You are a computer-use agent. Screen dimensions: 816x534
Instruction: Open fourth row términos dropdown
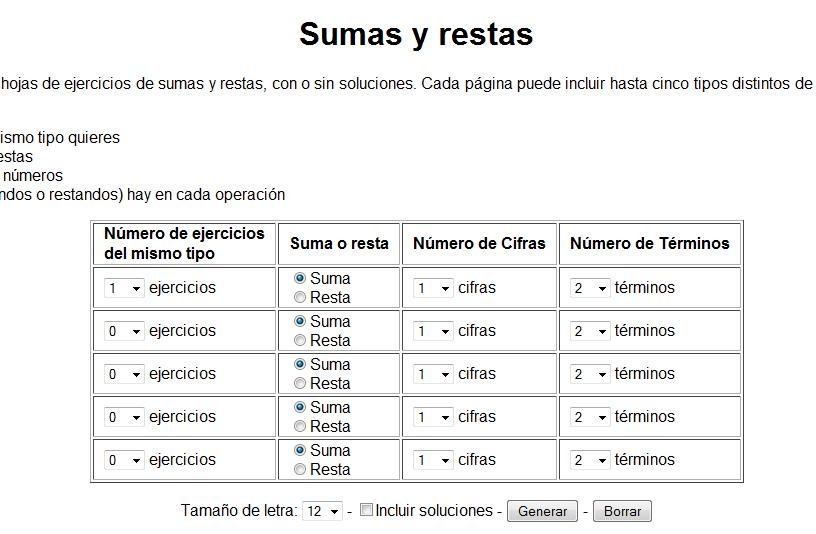tap(590, 417)
